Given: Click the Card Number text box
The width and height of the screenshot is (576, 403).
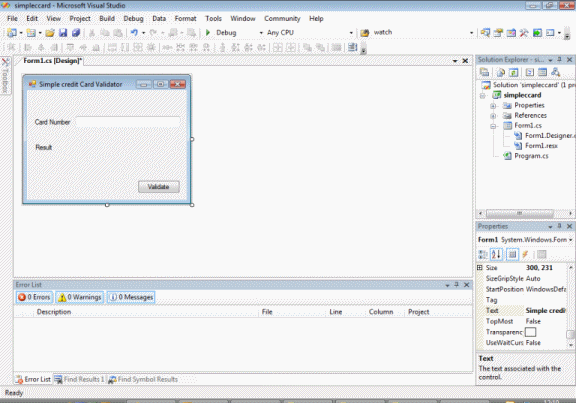Looking at the screenshot, I should pos(127,122).
